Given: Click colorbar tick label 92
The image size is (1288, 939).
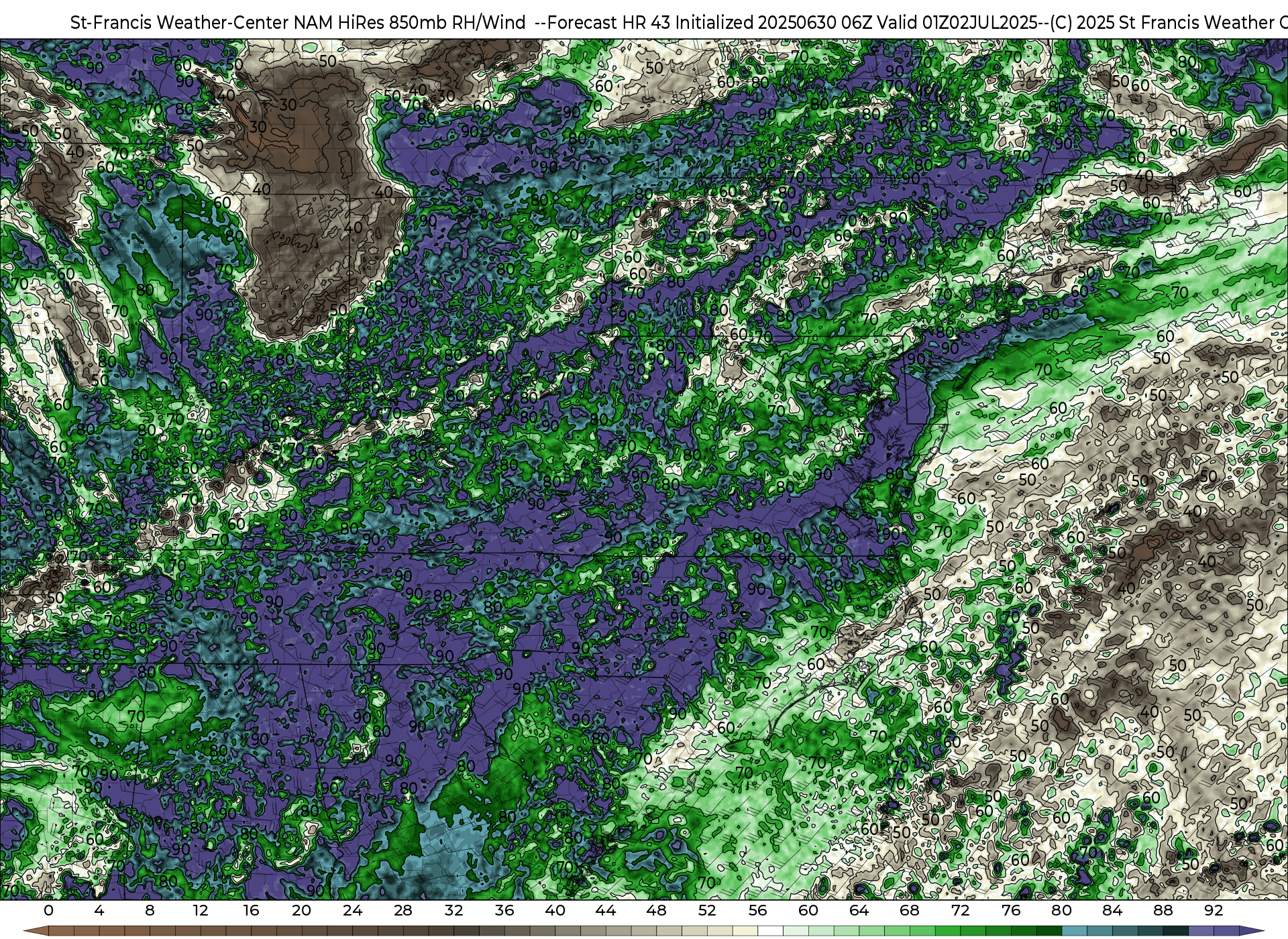Looking at the screenshot, I should [1214, 910].
